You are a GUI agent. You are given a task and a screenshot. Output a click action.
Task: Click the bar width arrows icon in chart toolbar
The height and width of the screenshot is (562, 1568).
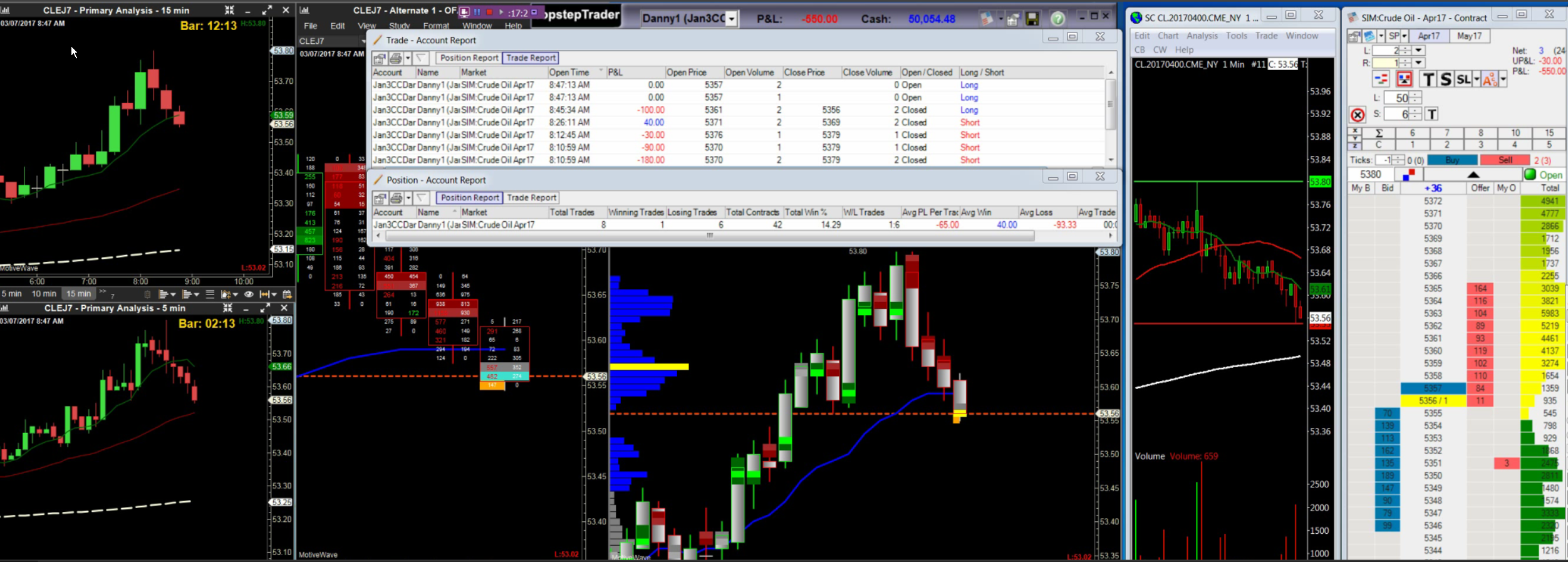[x=264, y=294]
